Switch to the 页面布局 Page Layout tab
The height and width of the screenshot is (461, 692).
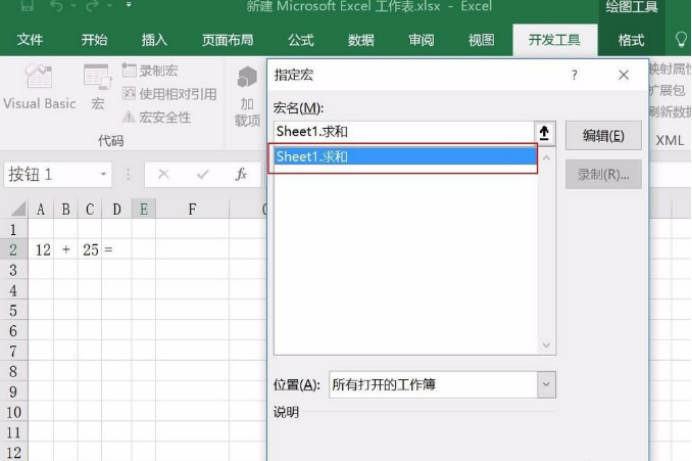pos(227,40)
